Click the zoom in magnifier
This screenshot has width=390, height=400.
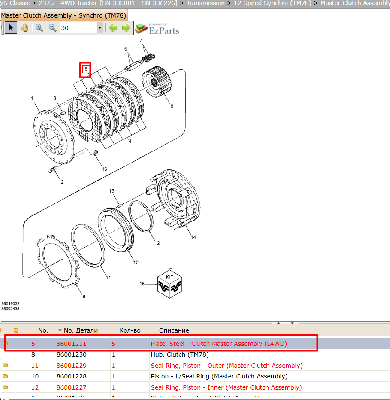coord(39,28)
